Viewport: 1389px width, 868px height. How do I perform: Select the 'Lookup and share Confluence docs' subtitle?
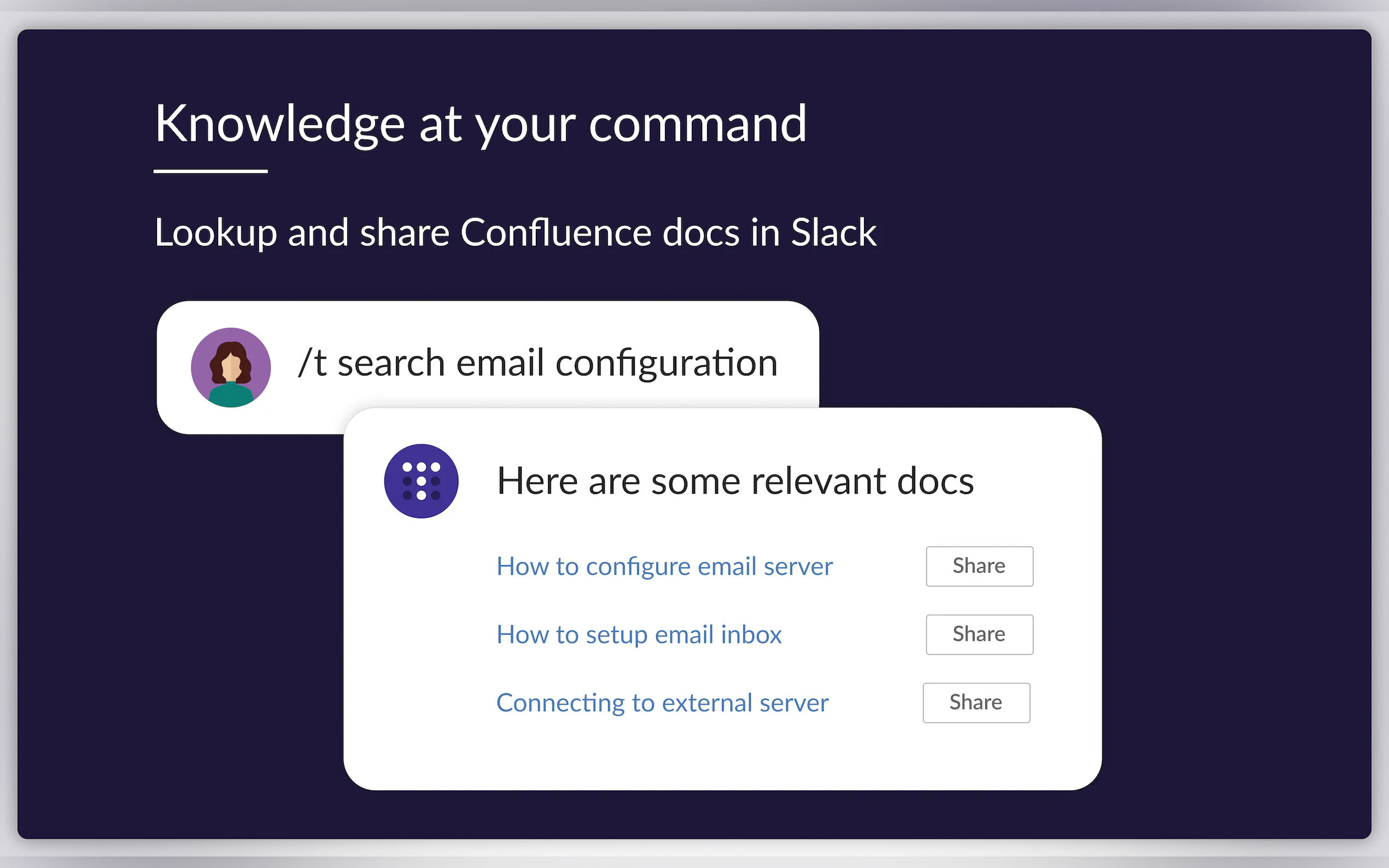(515, 233)
